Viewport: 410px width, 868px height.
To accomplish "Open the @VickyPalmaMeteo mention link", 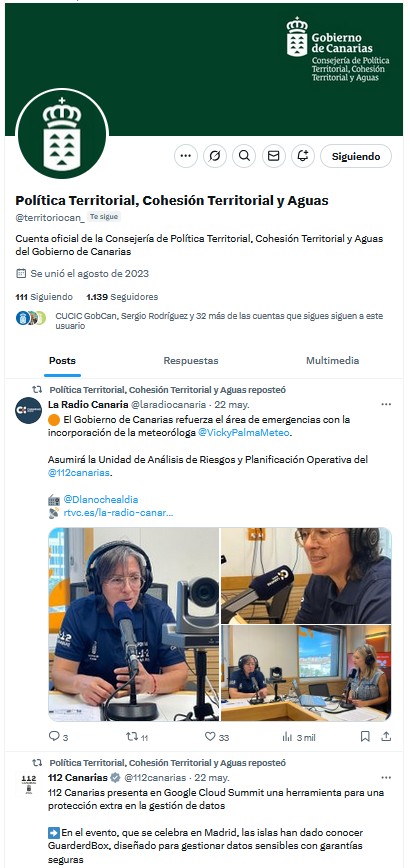I will coord(243,433).
